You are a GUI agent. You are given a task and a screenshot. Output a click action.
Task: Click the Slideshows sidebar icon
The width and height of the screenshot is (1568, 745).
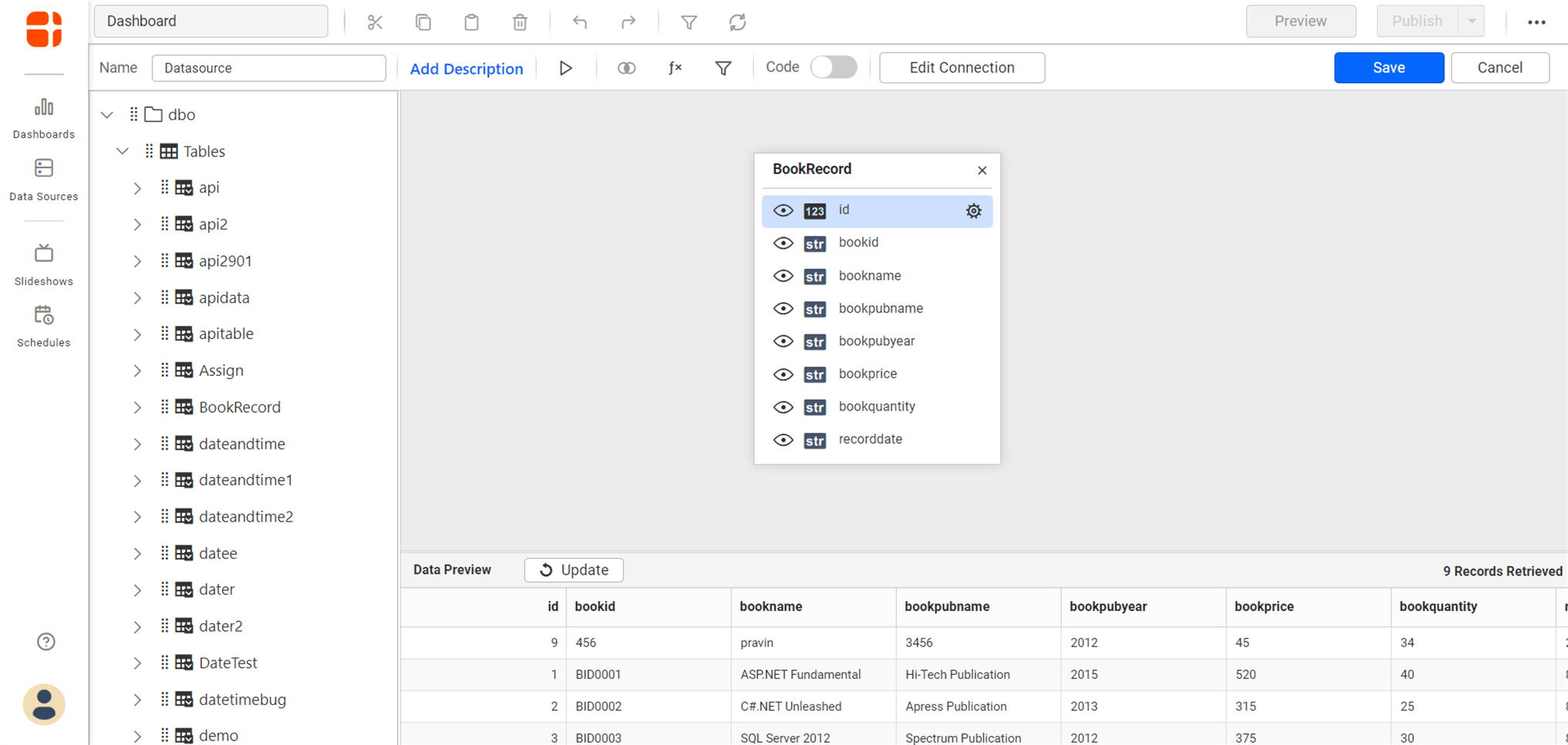coord(43,262)
